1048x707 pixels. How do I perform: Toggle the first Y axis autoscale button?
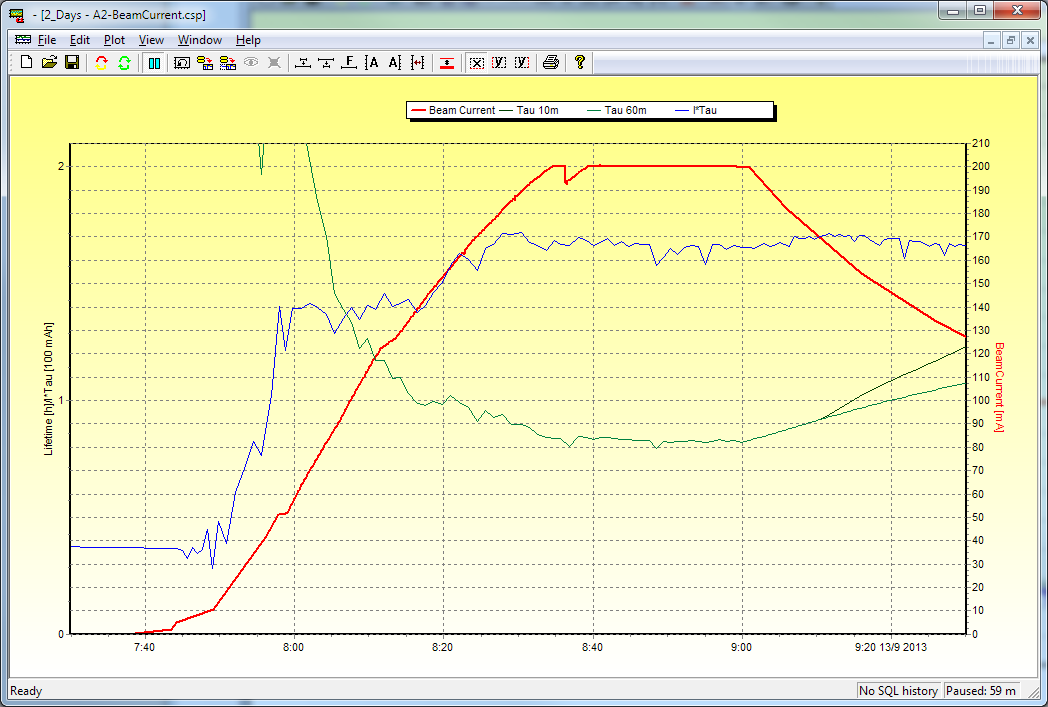499,62
